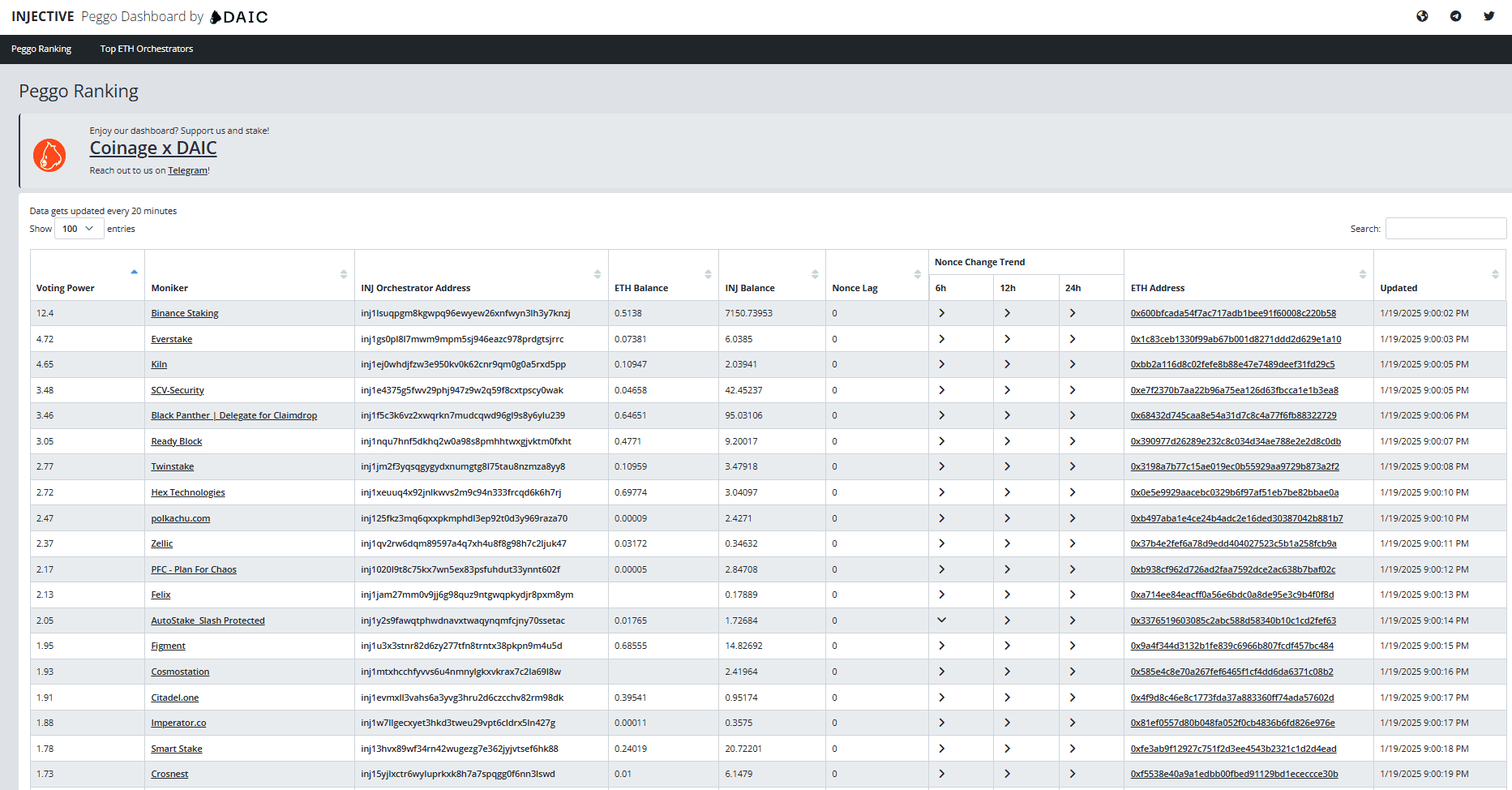Click the Coinage flame logo
The width and height of the screenshot is (1512, 790).
(49, 154)
